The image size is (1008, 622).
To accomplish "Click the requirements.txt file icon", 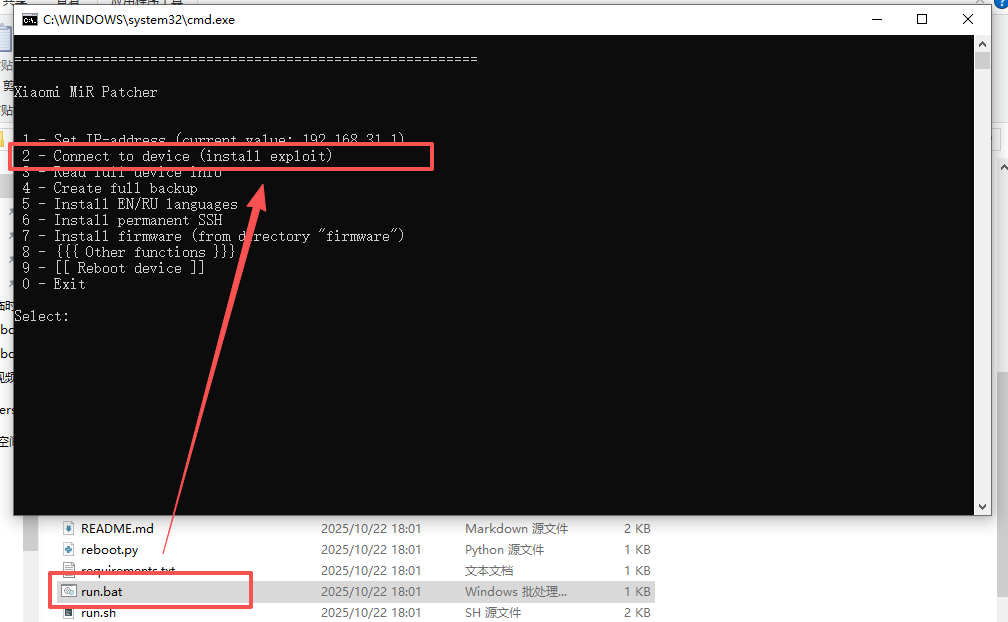I will [x=68, y=570].
